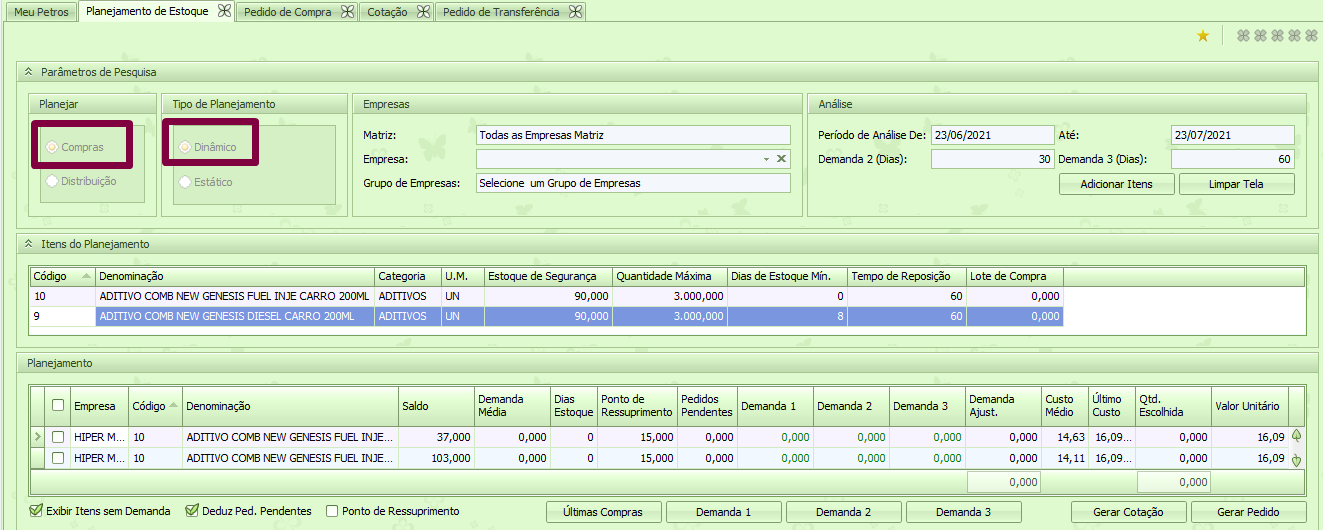Click the Código column sort arrow in Planejamento
The width and height of the screenshot is (1323, 530).
[173, 406]
